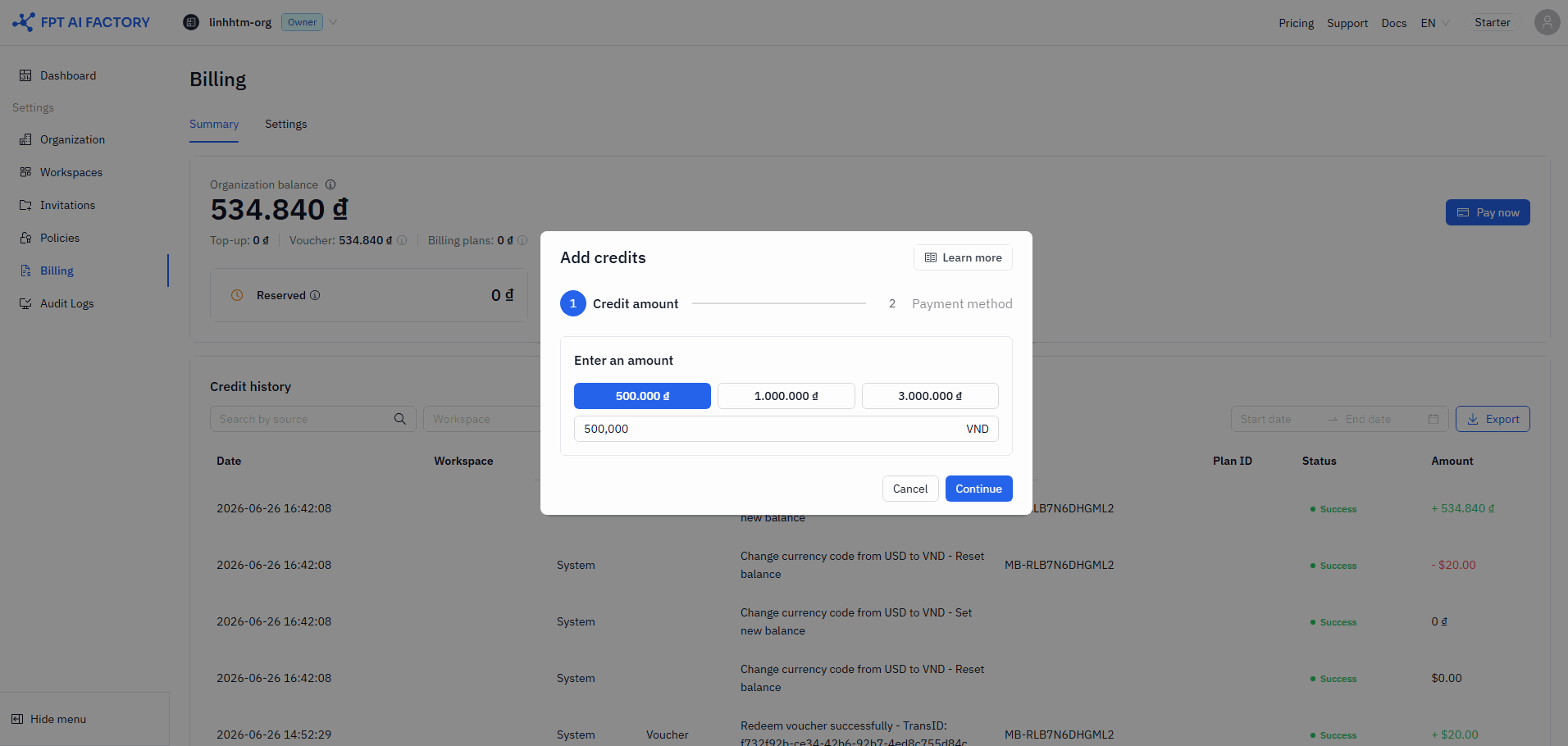Open the Docs link
1568x746 pixels.
point(1393,23)
